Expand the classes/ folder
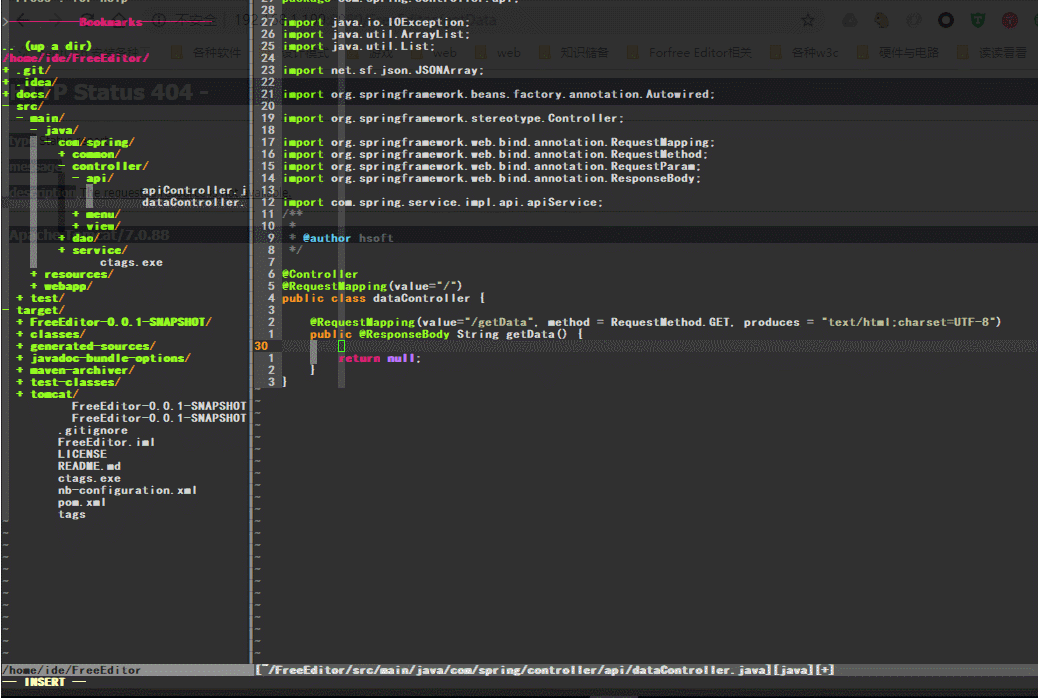 coord(58,334)
